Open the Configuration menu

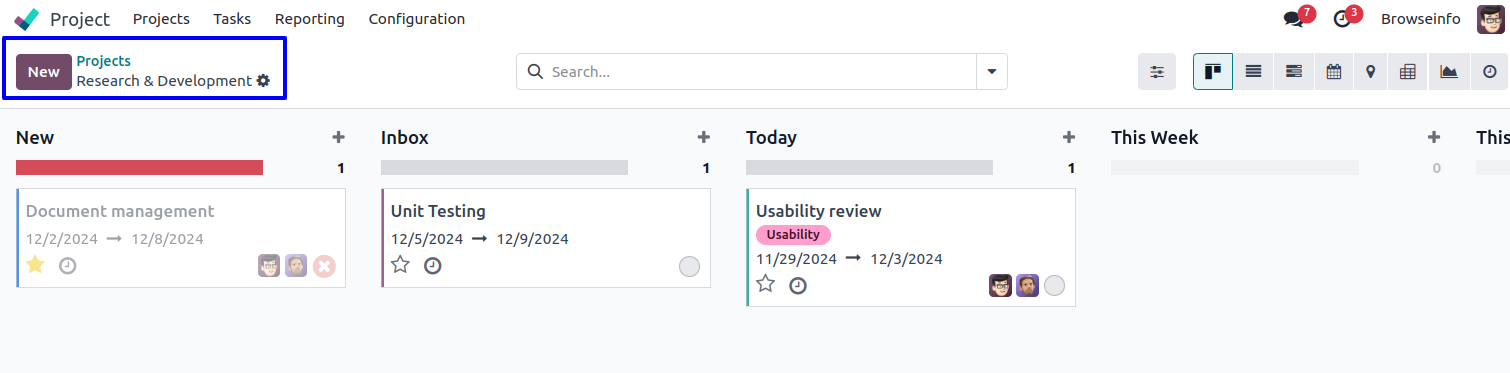pos(416,19)
